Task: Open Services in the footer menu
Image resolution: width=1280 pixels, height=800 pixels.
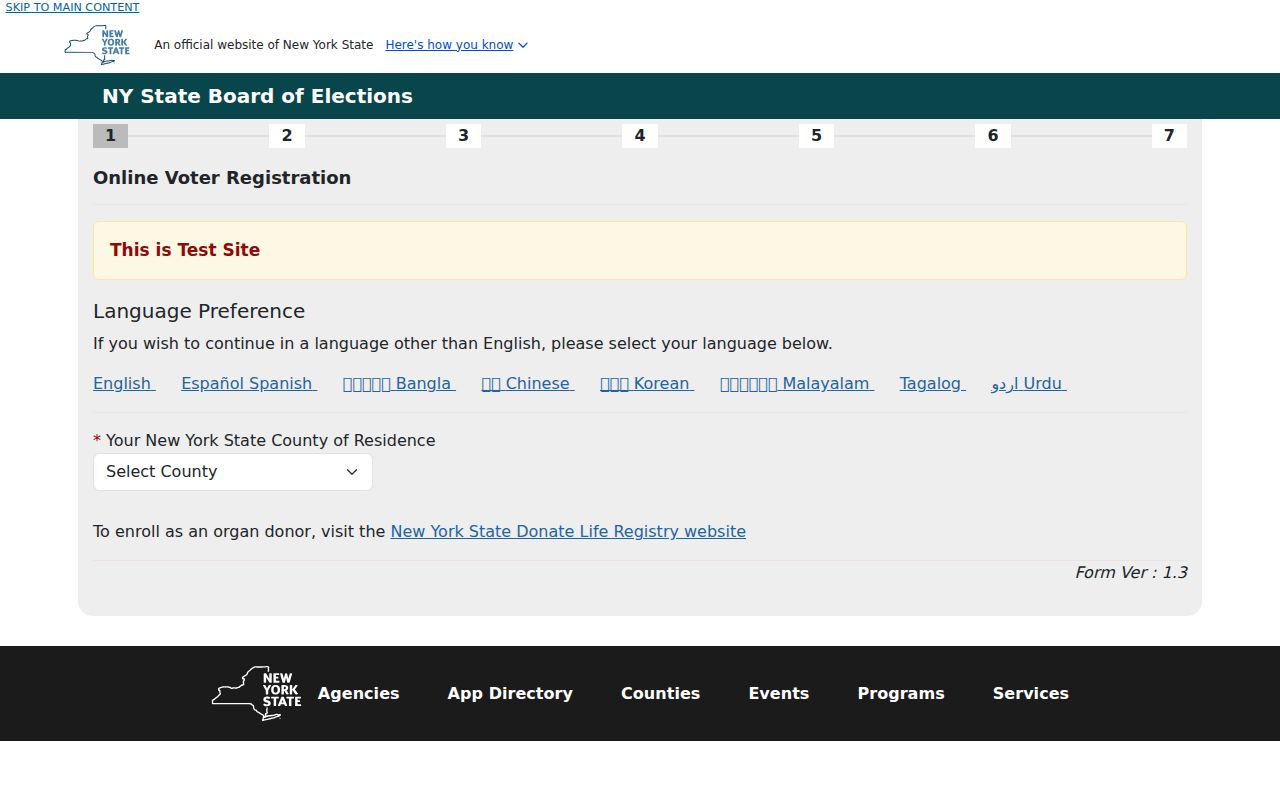Action: click(x=1031, y=693)
